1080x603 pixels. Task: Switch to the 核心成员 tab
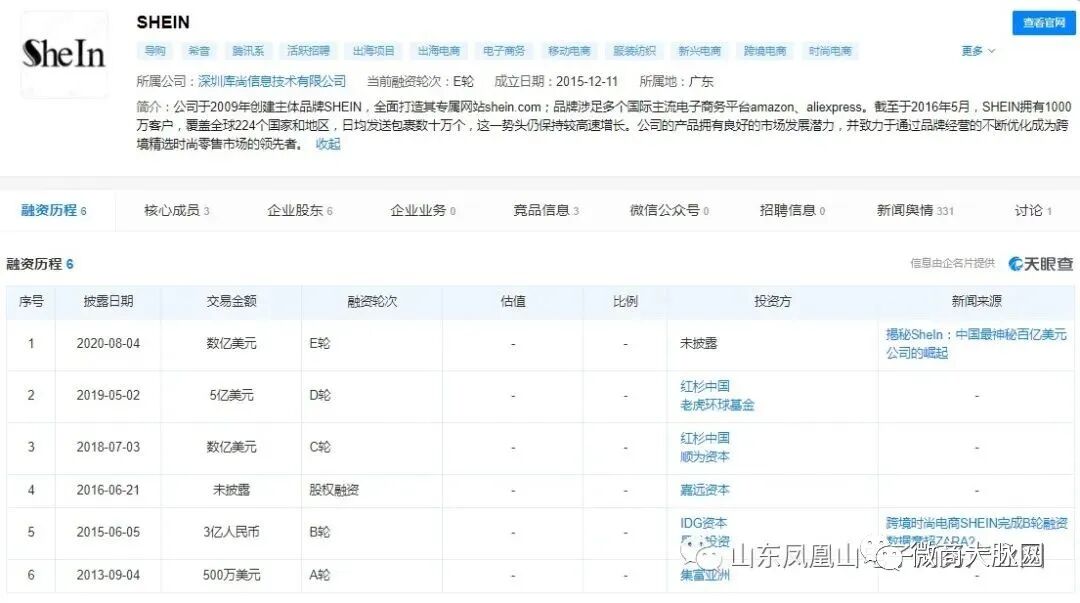coord(176,210)
